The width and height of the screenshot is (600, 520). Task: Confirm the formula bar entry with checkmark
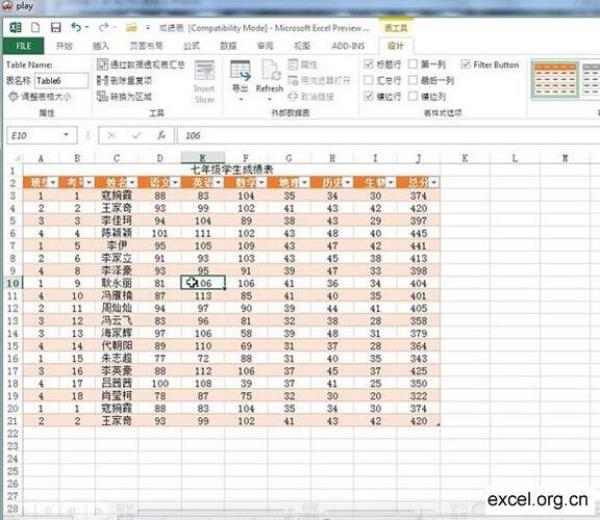click(136, 135)
